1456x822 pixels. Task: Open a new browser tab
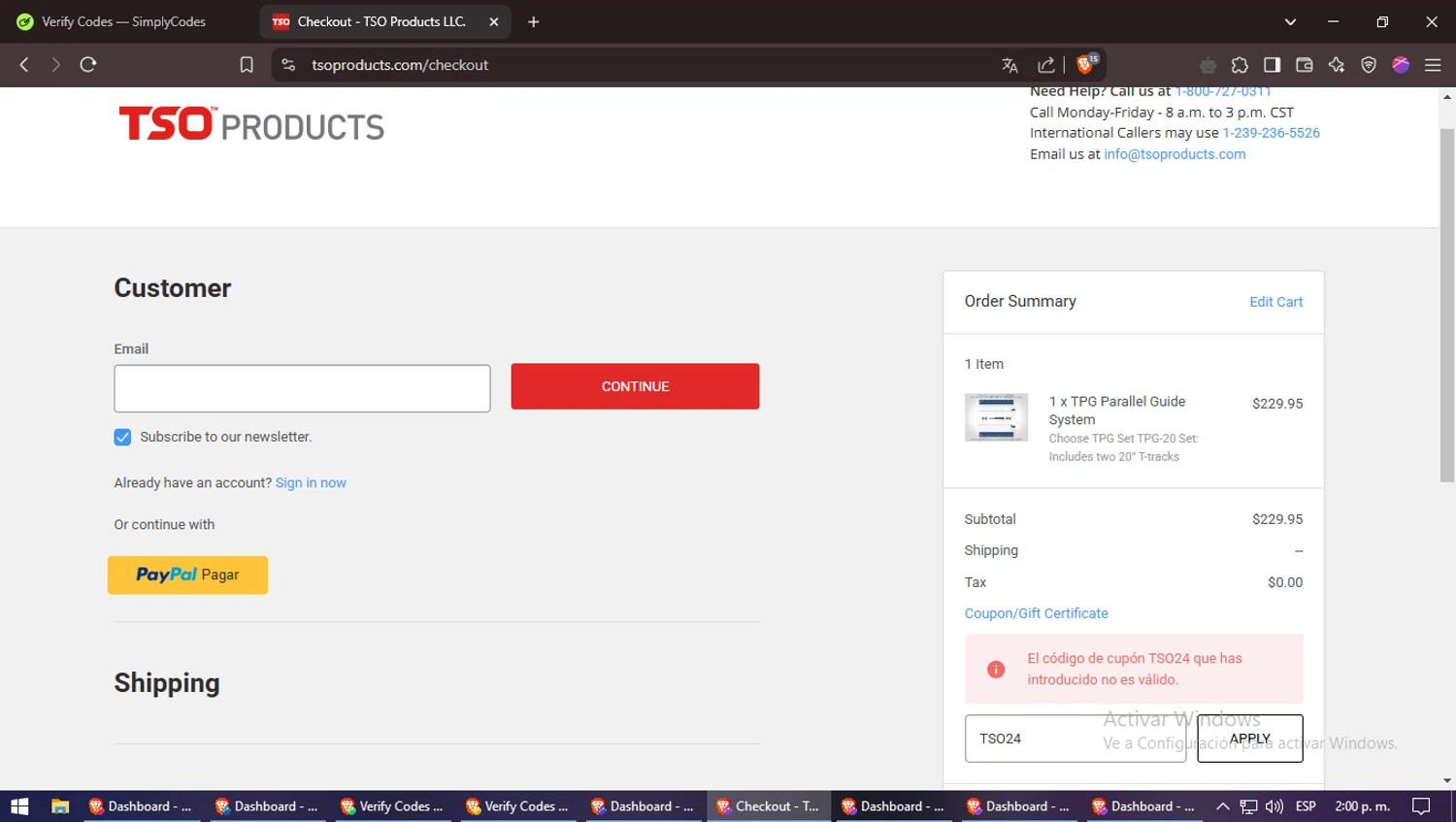point(533,21)
